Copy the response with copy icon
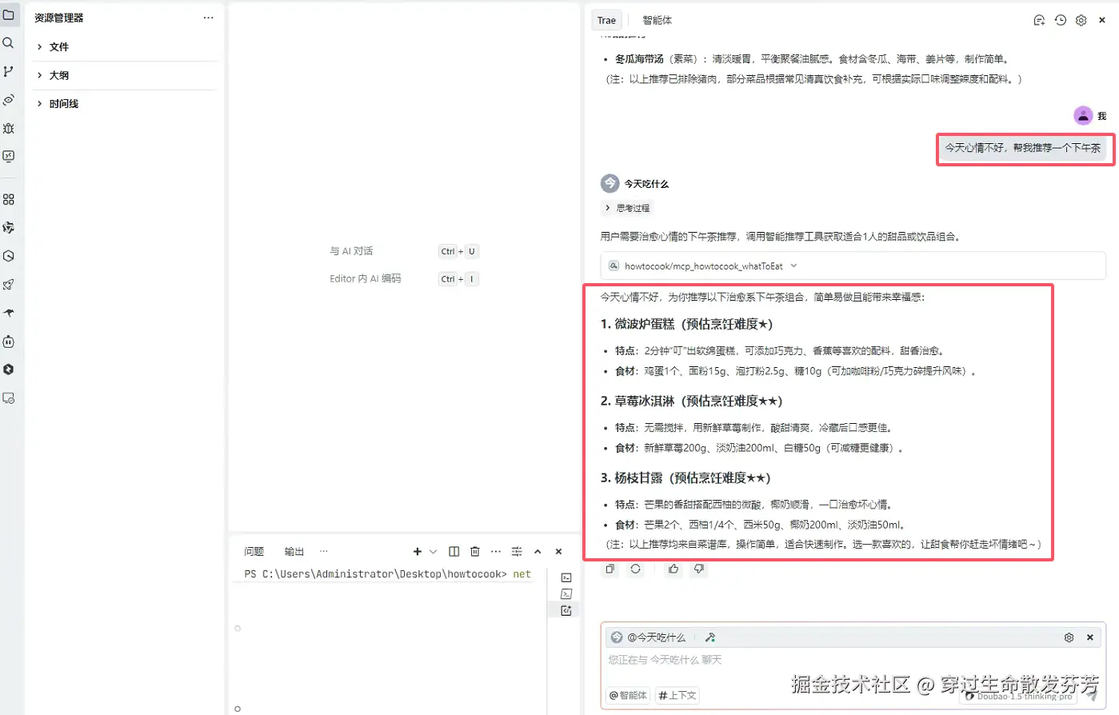The image size is (1119, 715). (x=610, y=569)
